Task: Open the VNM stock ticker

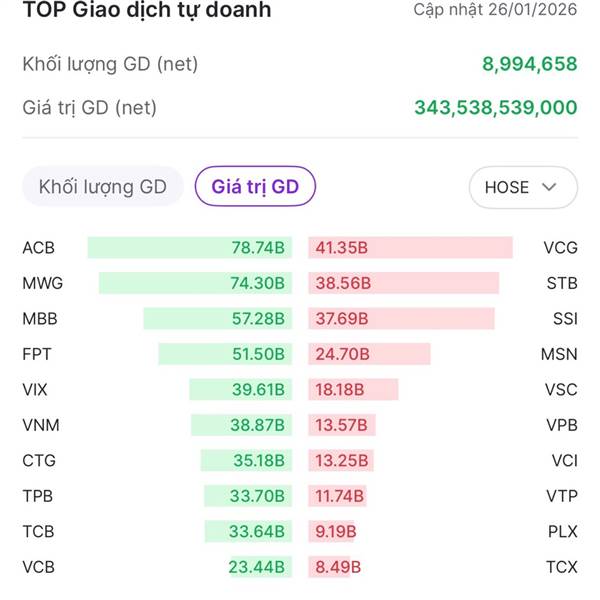Action: [41, 425]
